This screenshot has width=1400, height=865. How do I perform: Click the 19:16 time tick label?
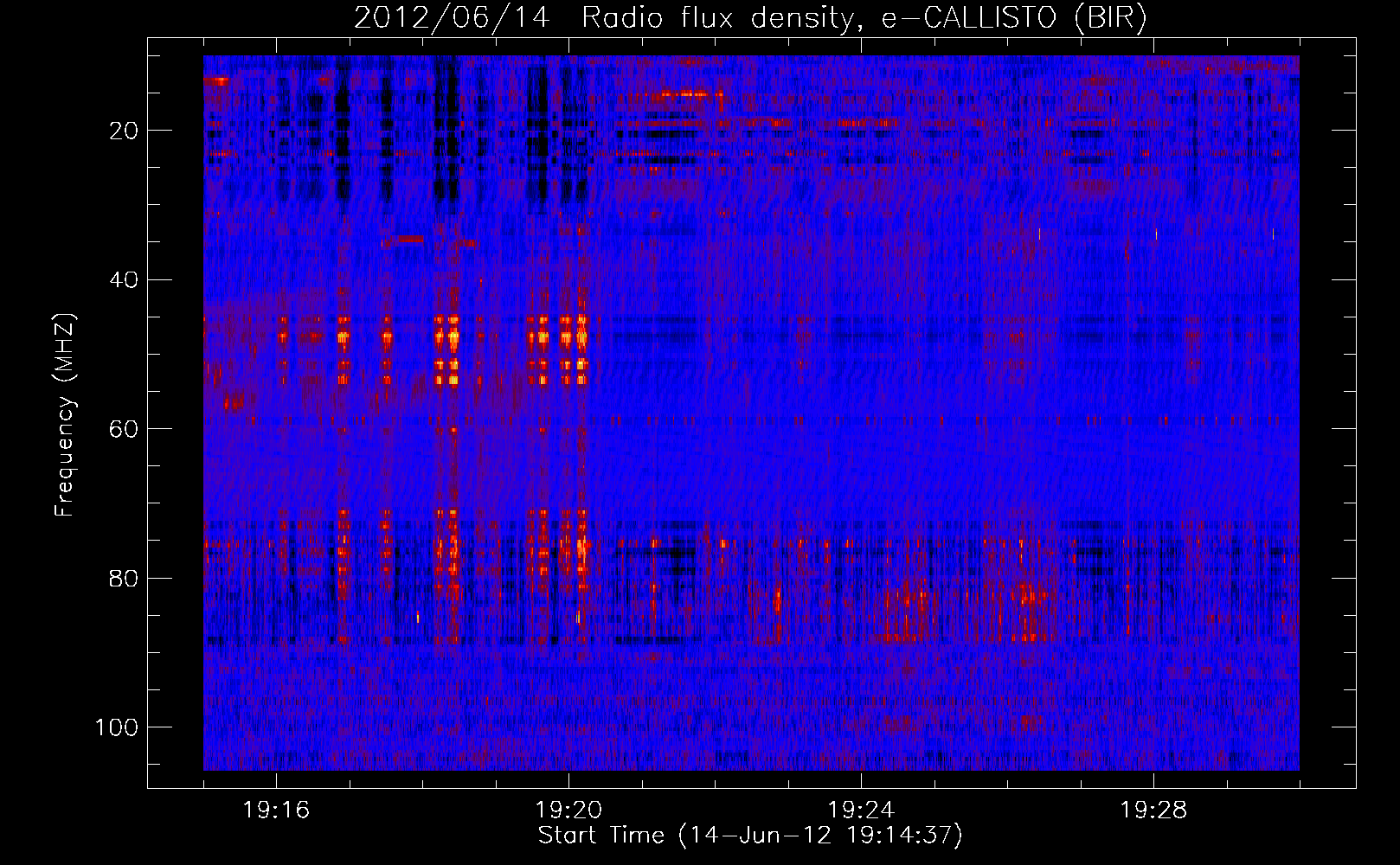tap(276, 811)
